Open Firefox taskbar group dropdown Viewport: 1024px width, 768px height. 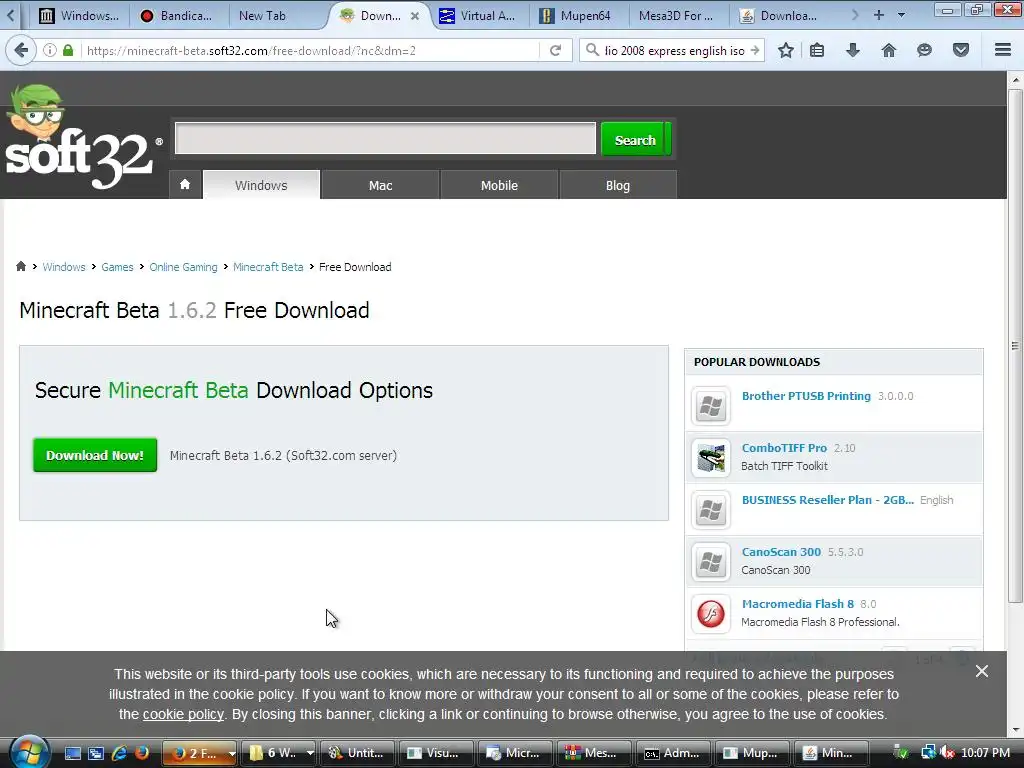coord(231,753)
